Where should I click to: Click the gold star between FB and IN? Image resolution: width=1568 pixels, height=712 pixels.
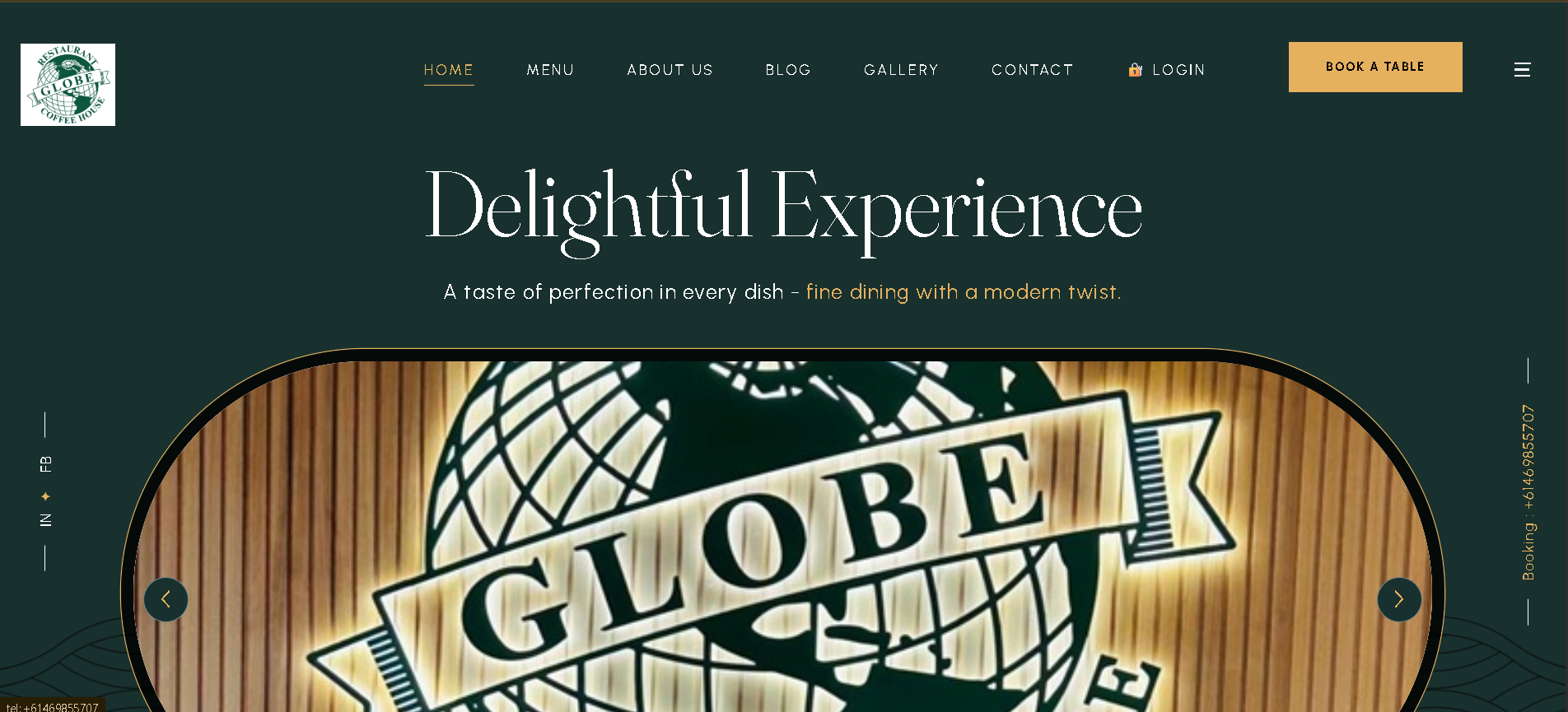coord(45,496)
